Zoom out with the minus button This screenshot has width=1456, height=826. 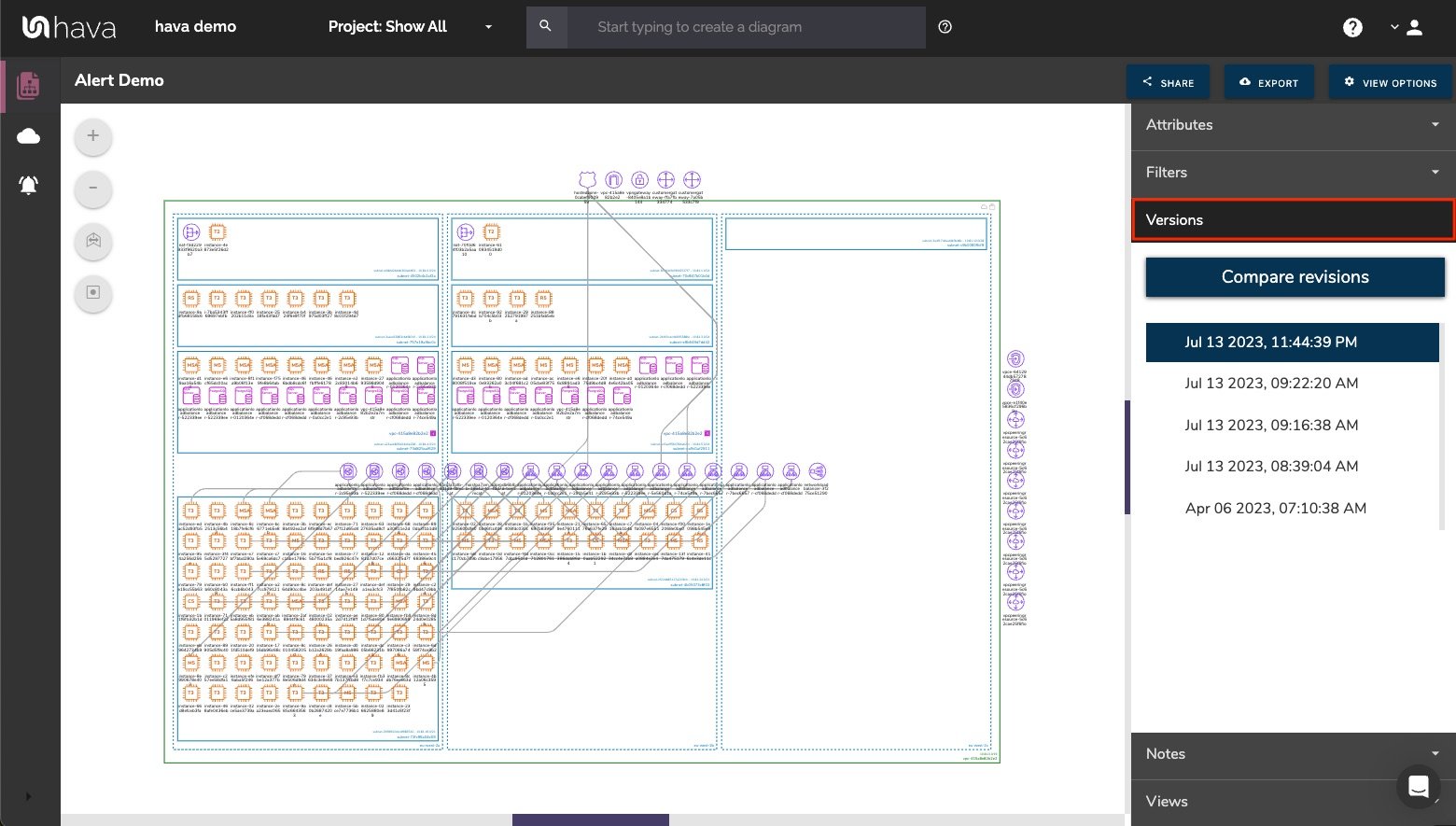point(92,189)
